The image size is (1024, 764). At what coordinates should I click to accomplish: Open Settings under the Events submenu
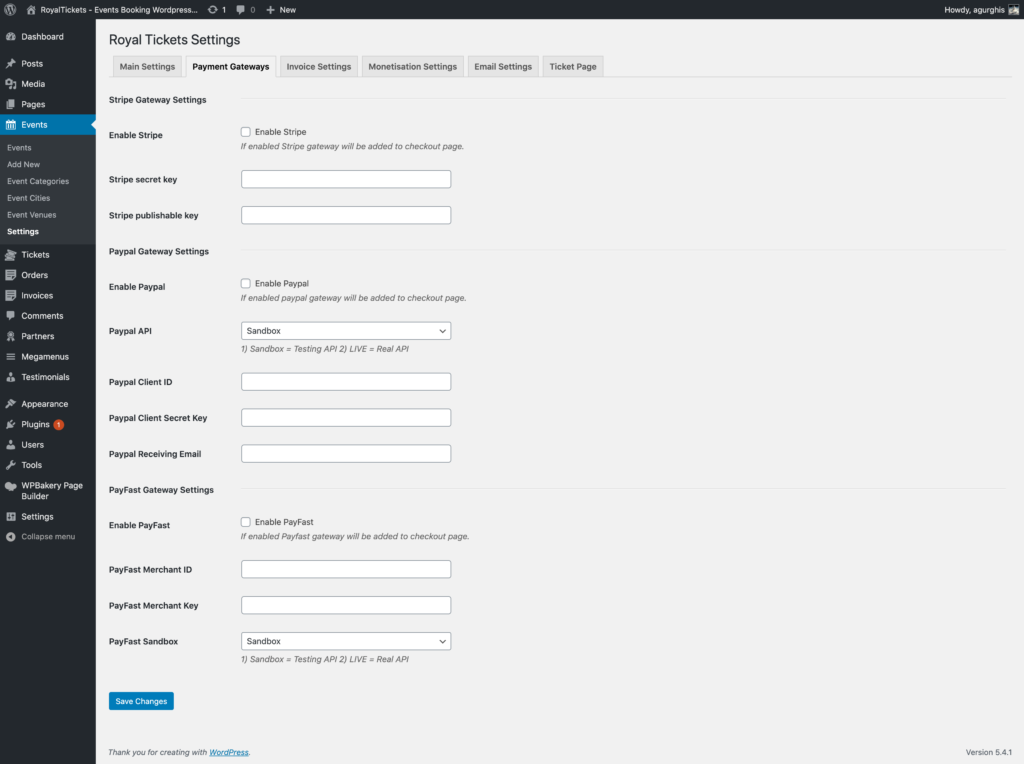coord(23,232)
